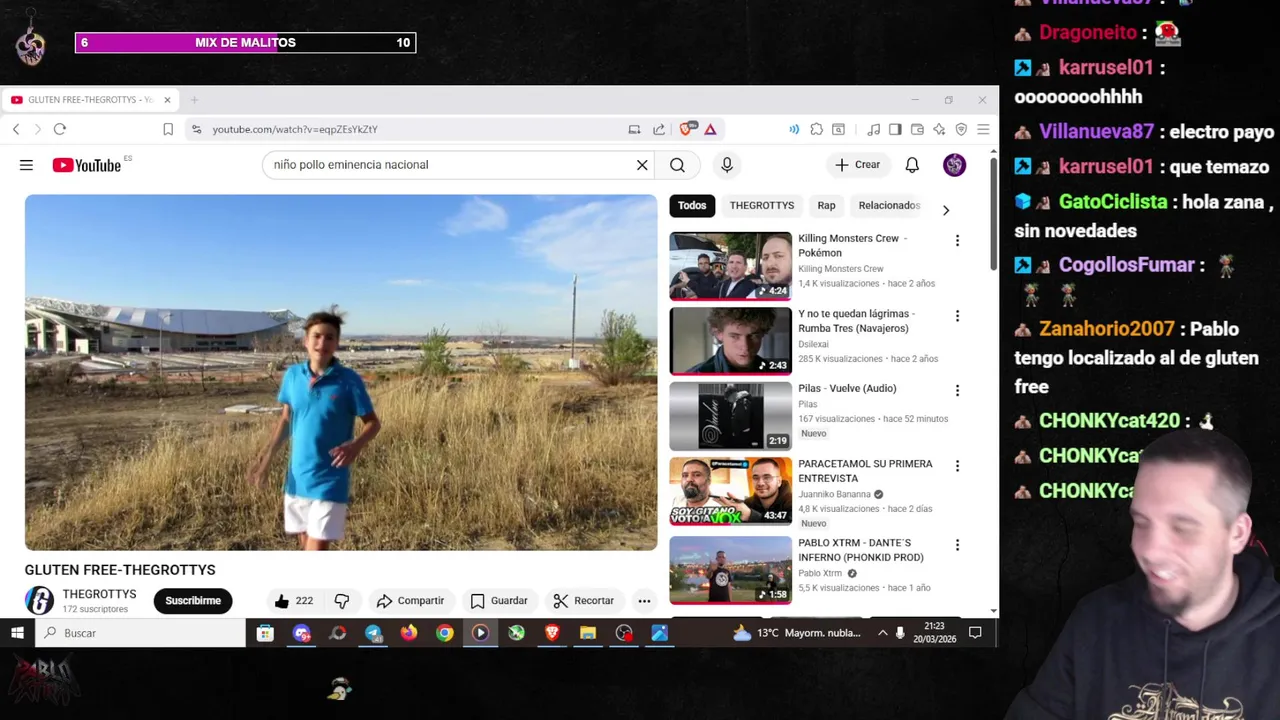The width and height of the screenshot is (1280, 720).
Task: Like the video with thumbs up
Action: [x=294, y=601]
